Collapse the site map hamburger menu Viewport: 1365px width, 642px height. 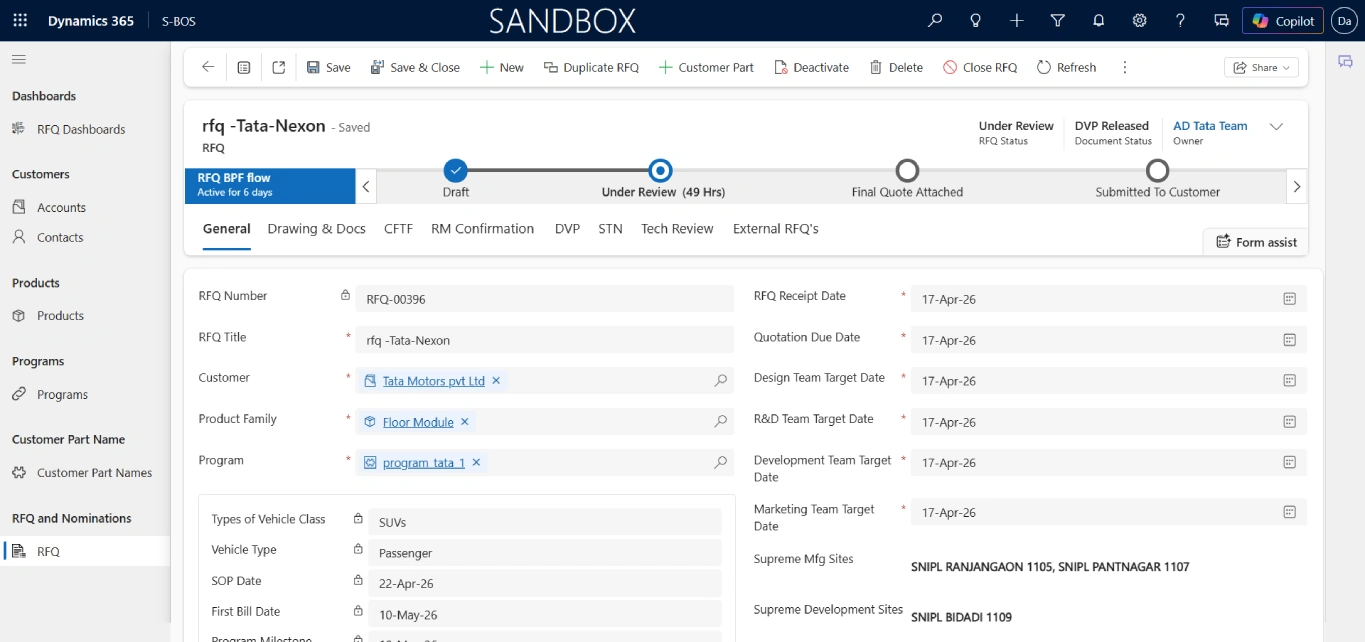coord(18,59)
